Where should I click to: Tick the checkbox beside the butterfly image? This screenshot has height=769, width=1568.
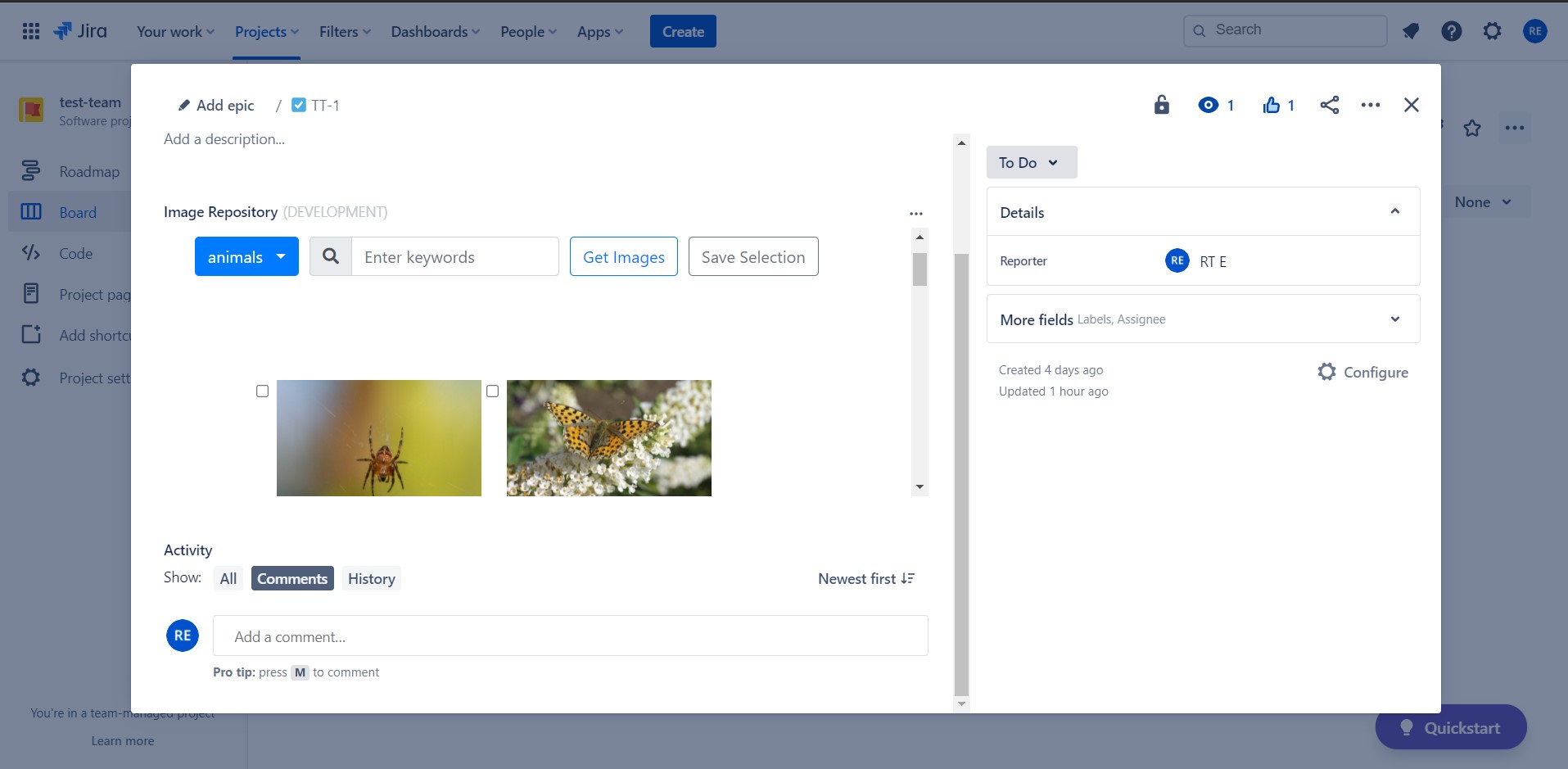click(x=492, y=391)
